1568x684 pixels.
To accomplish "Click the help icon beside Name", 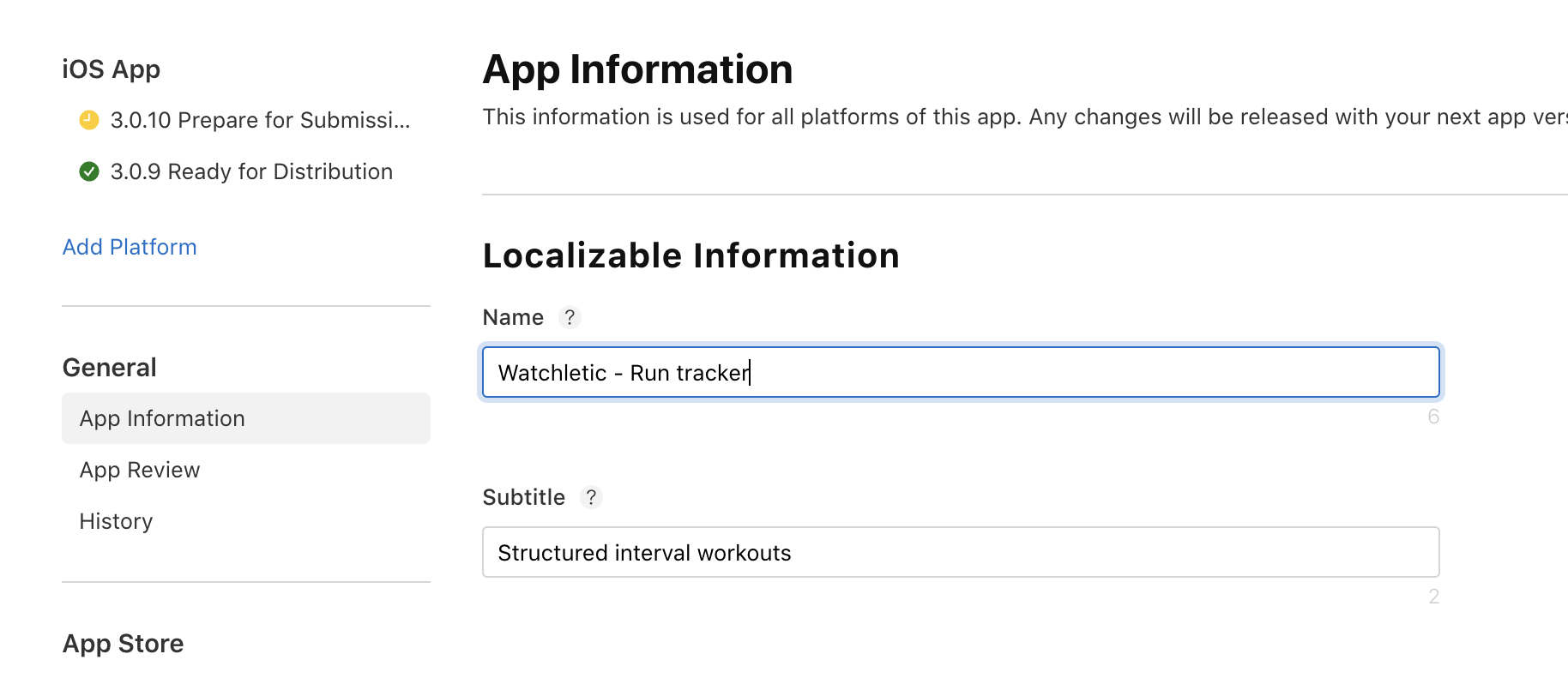I will click(570, 318).
